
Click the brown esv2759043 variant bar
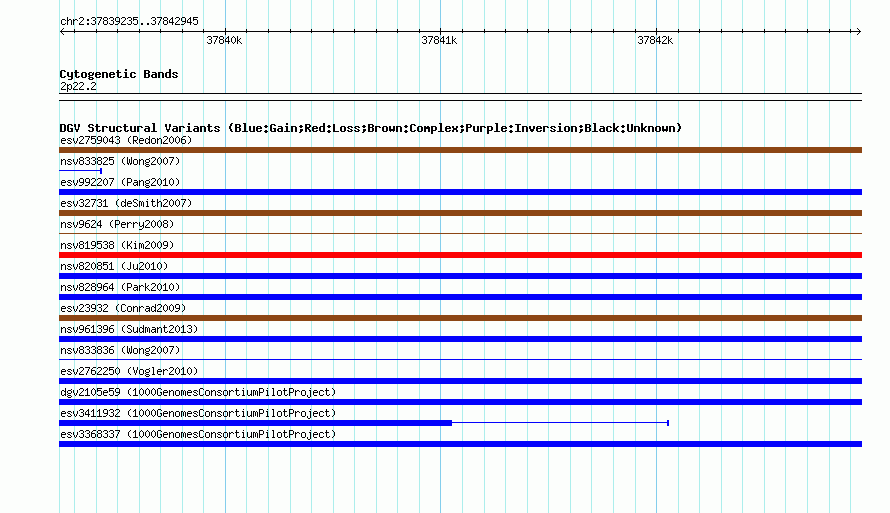(460, 150)
